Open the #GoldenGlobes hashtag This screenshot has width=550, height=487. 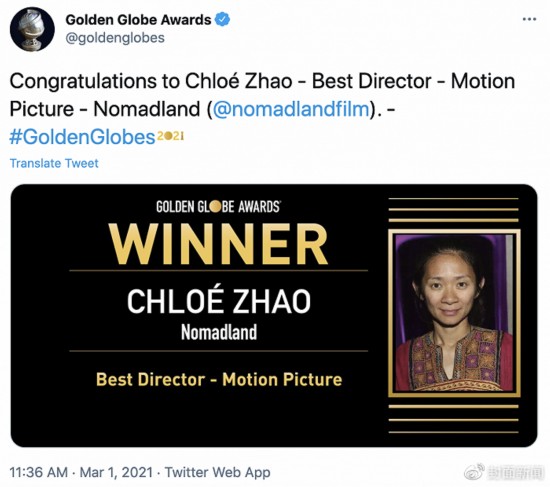[82, 137]
